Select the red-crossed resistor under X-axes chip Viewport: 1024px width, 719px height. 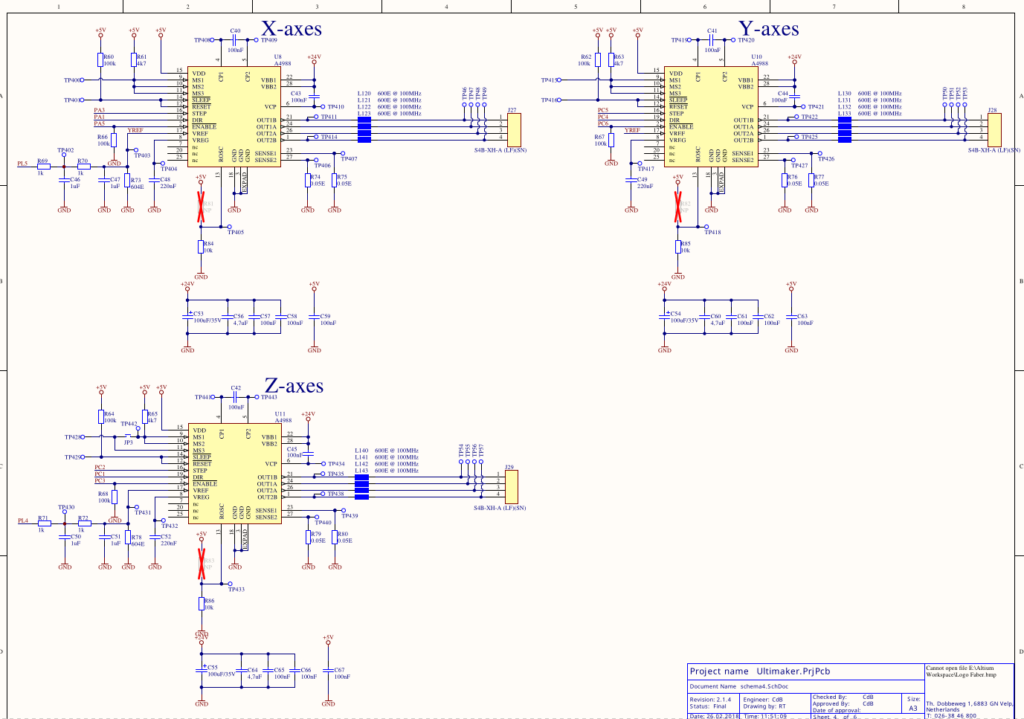pyautogui.click(x=201, y=206)
